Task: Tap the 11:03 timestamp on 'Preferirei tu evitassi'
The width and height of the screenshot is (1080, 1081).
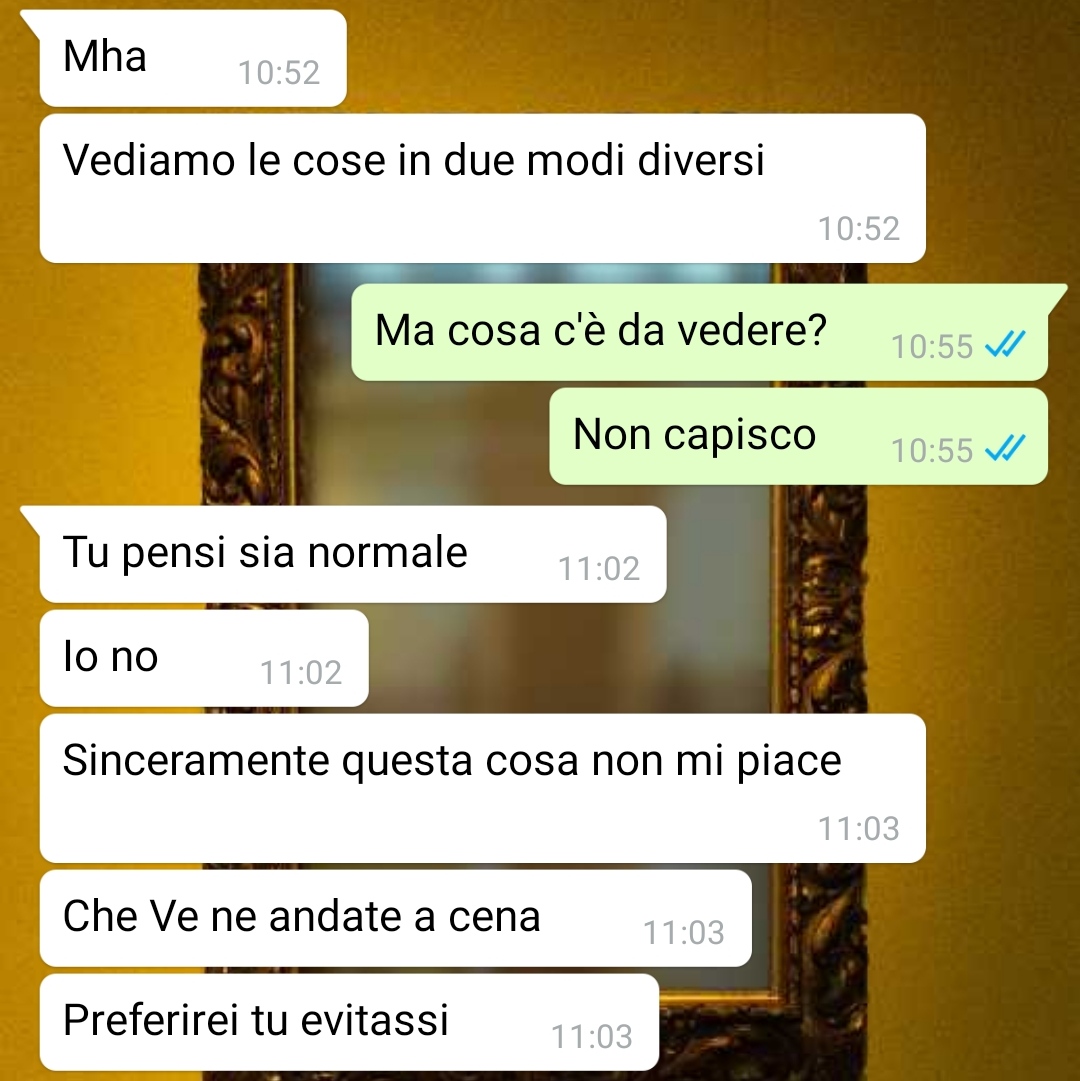Action: tap(592, 1036)
